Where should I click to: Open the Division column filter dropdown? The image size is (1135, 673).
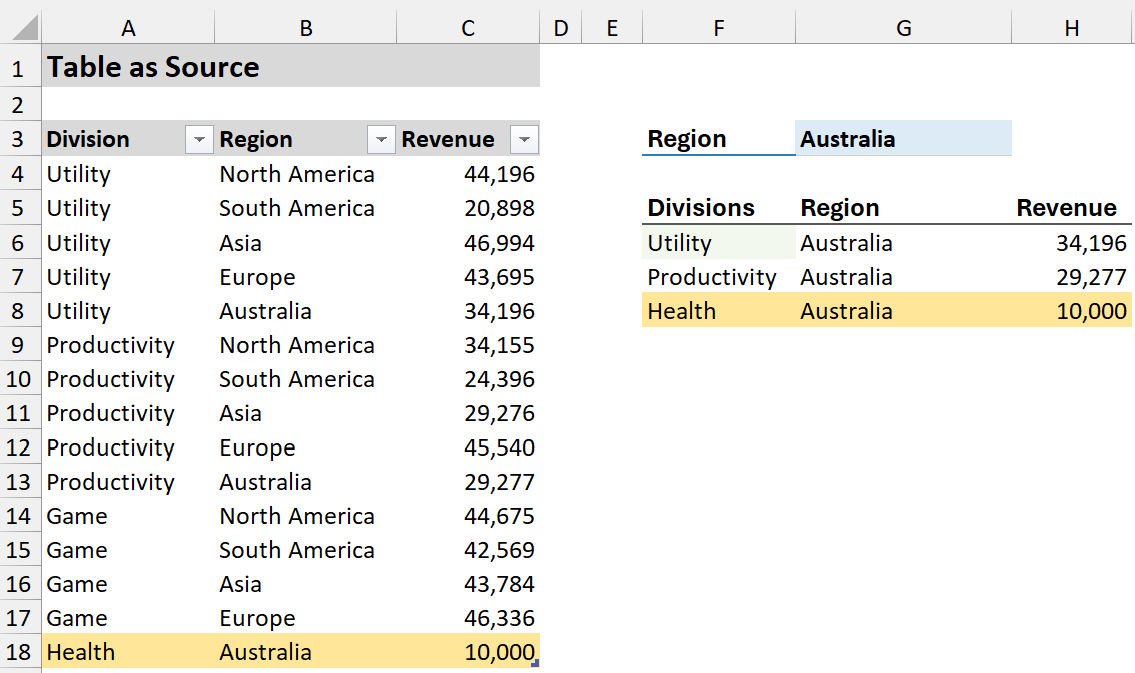click(200, 140)
